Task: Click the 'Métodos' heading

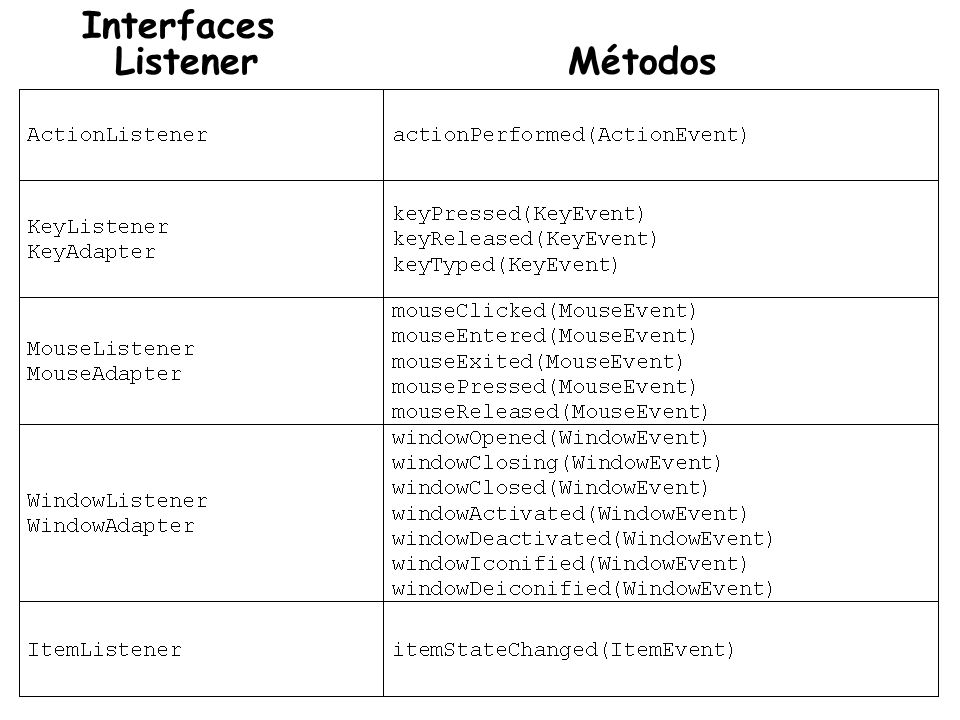Action: pos(642,61)
